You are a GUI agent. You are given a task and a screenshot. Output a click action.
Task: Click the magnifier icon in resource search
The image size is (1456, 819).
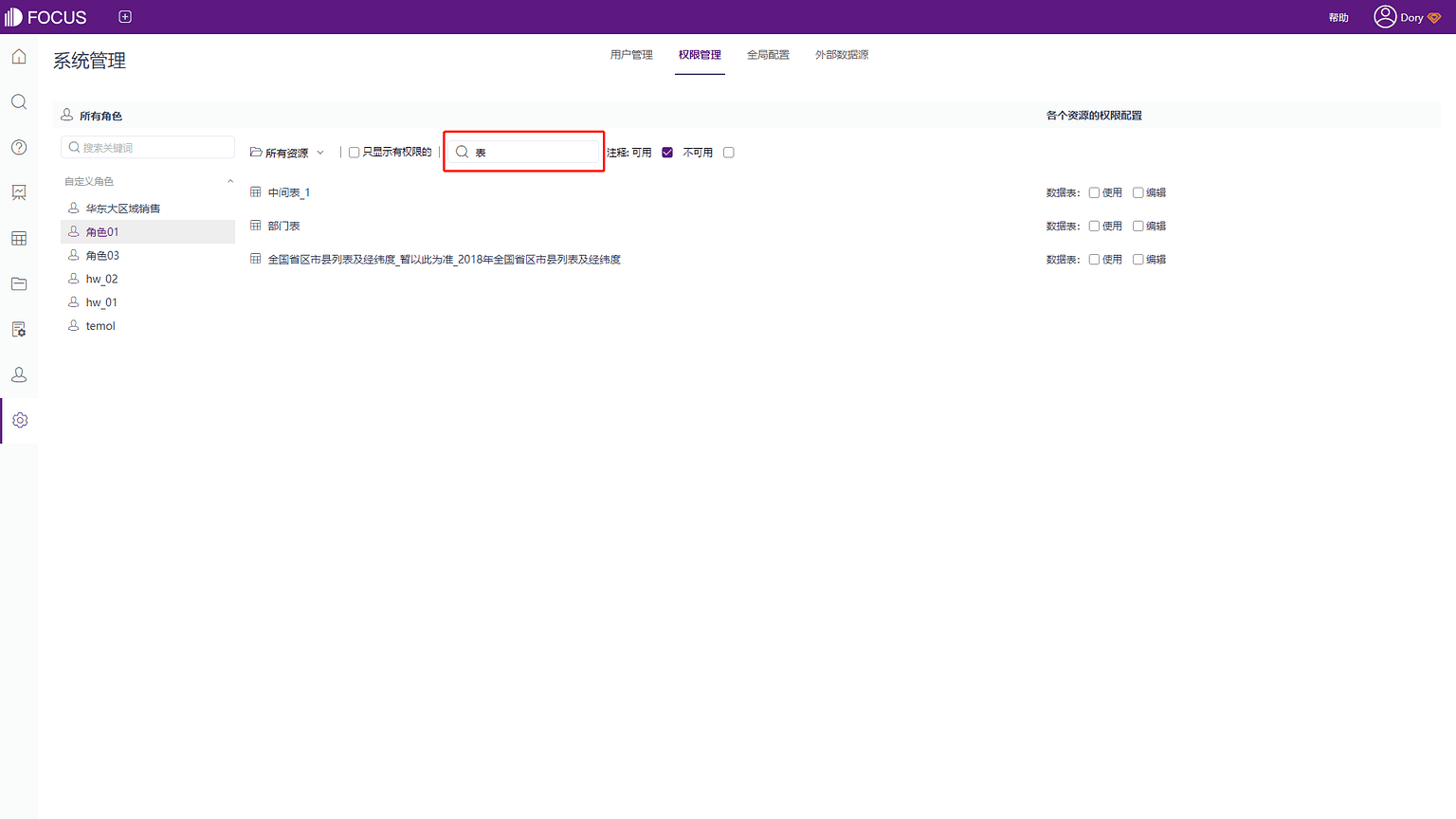coord(463,152)
